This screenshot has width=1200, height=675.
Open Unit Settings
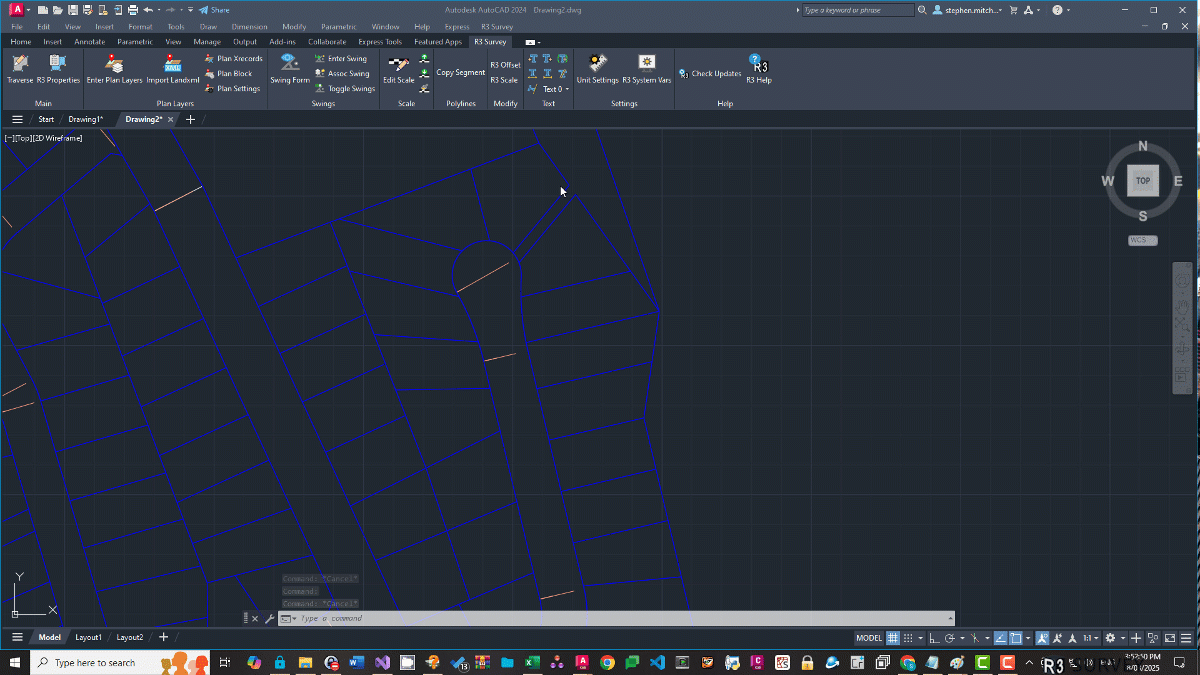point(598,68)
